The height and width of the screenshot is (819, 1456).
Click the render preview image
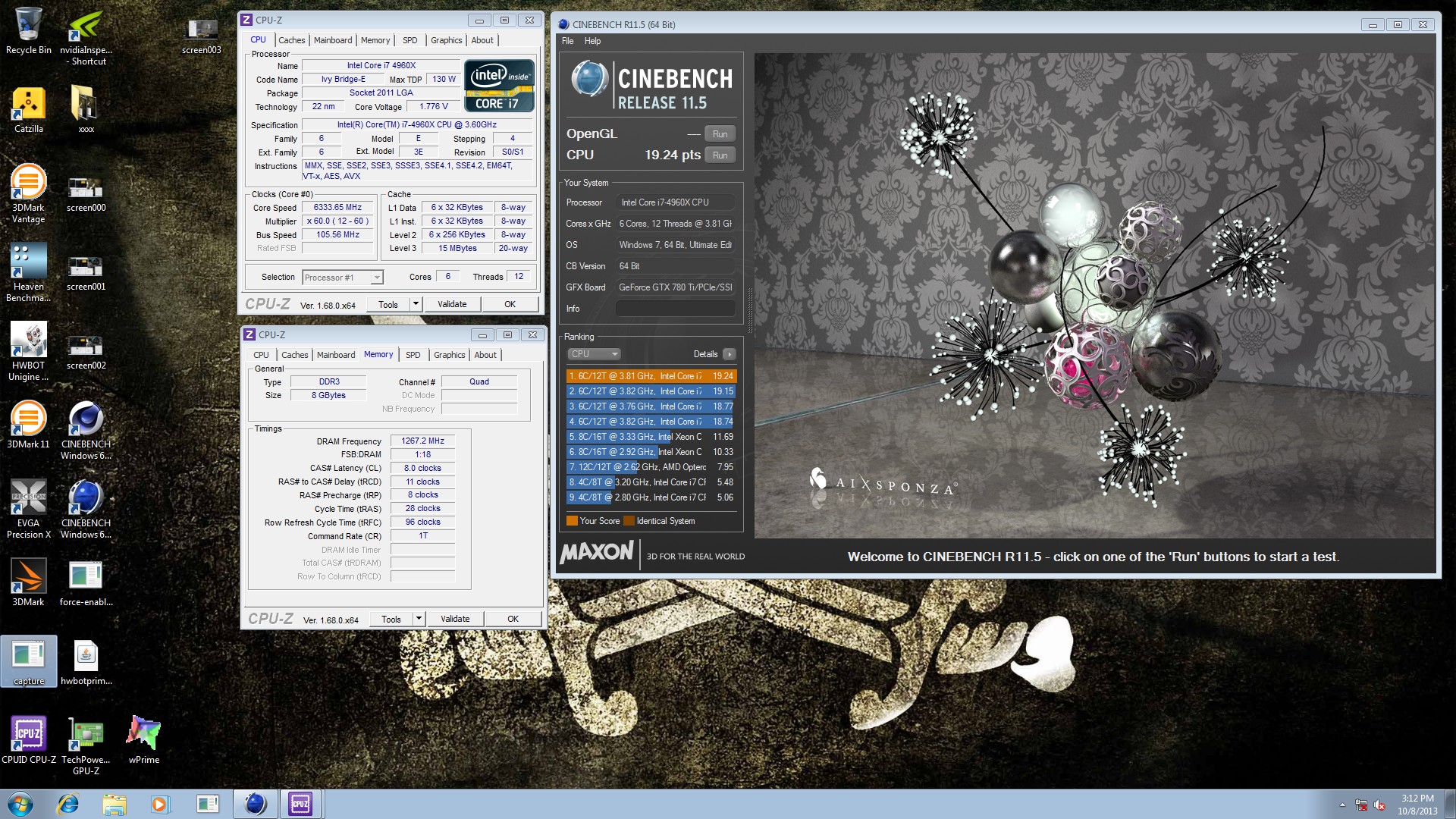[x=1094, y=296]
